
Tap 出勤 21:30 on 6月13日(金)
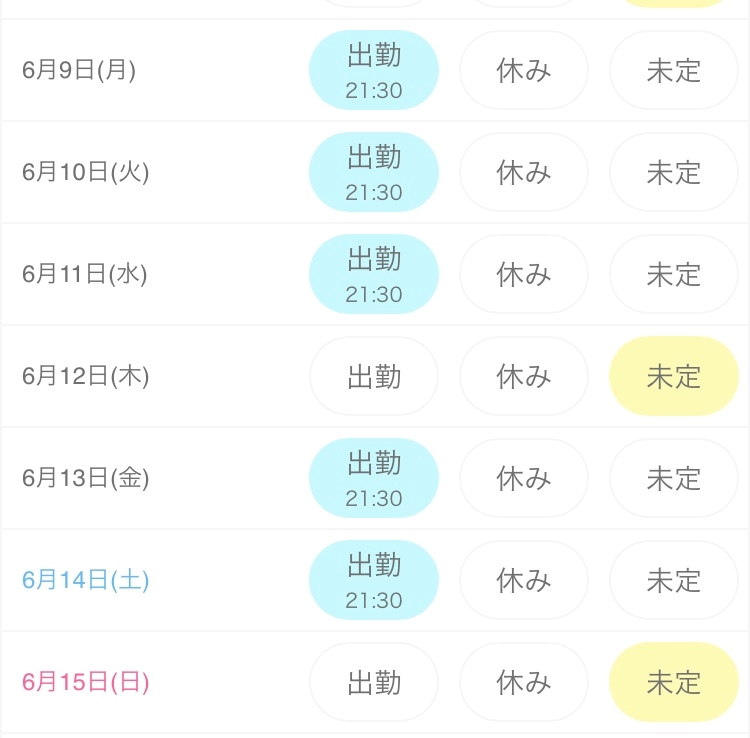[374, 478]
